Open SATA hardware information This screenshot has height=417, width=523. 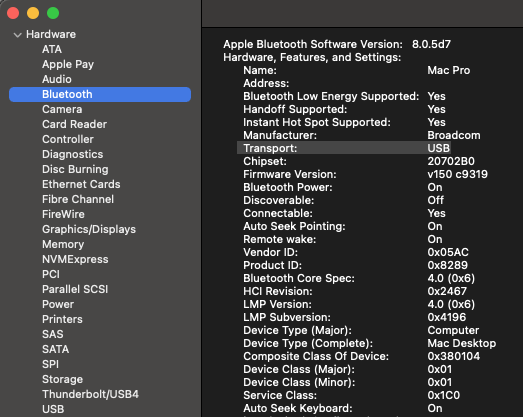(55, 350)
